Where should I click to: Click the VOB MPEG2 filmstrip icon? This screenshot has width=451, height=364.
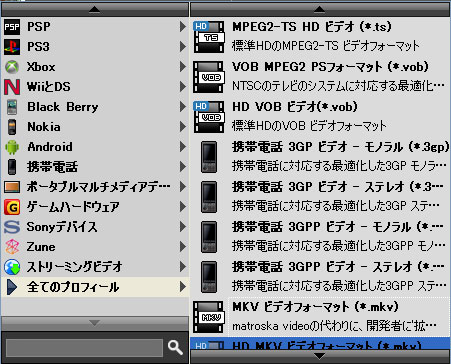[209, 77]
